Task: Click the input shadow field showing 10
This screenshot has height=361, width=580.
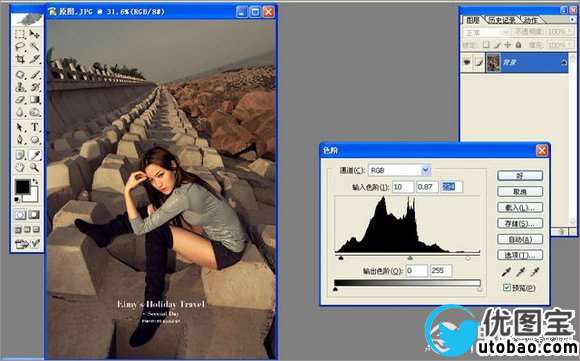Action: click(x=402, y=187)
